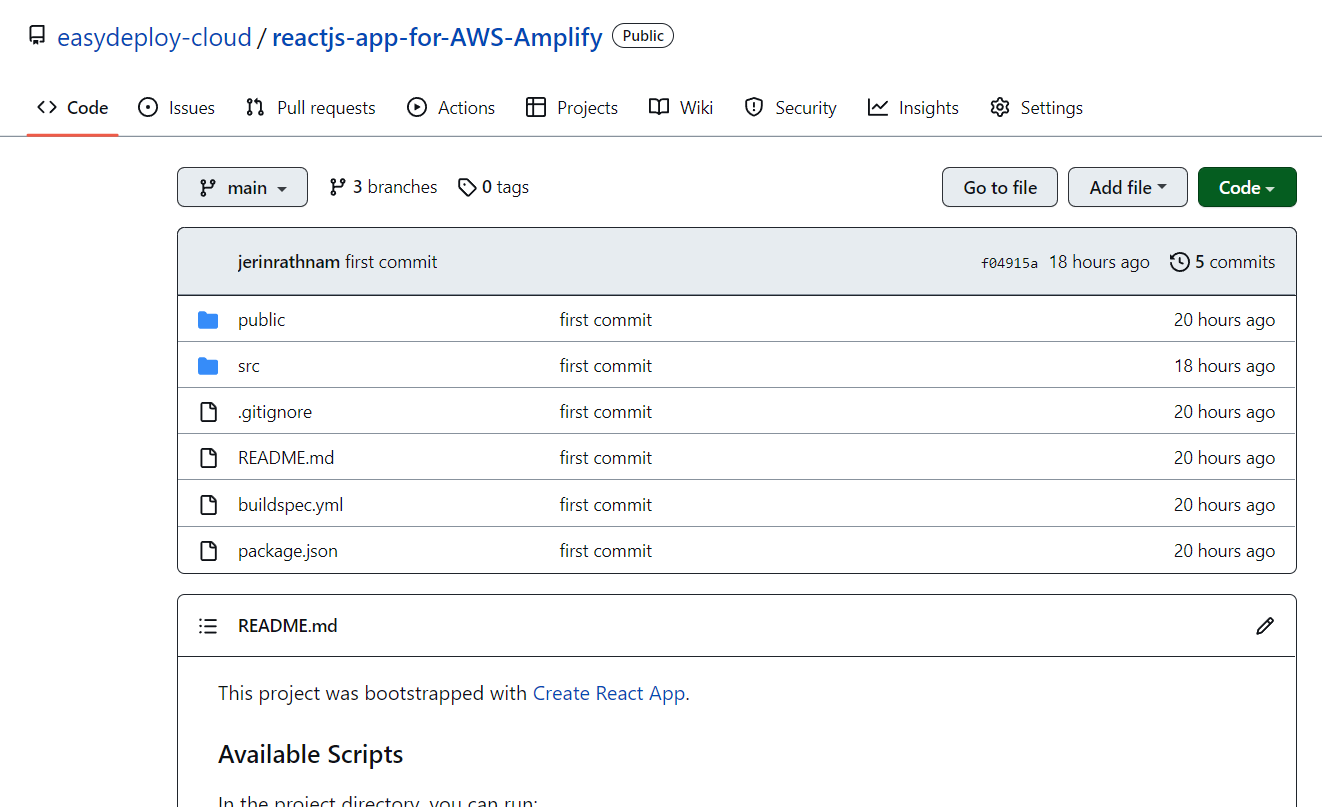Click 'first commit' message in .gitignore row

[x=606, y=412]
